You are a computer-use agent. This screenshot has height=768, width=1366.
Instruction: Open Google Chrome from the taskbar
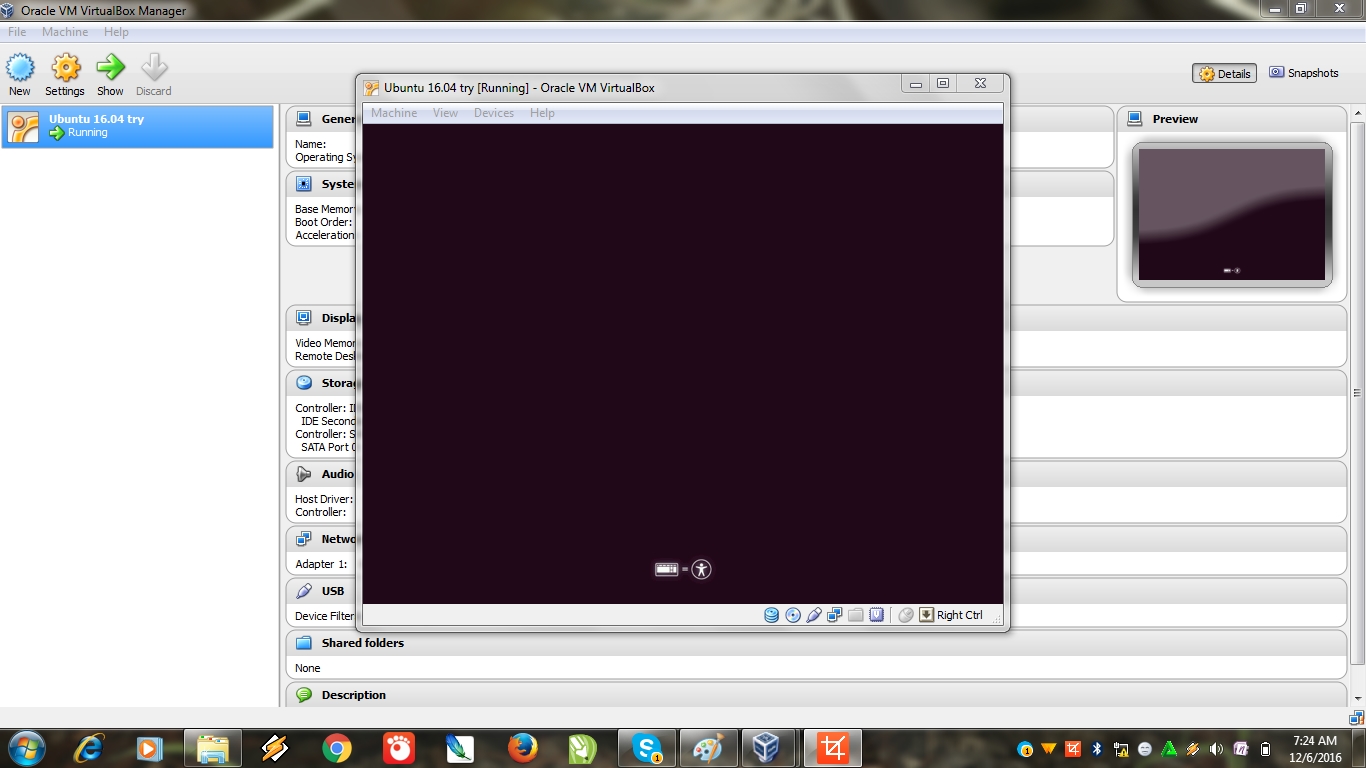337,748
